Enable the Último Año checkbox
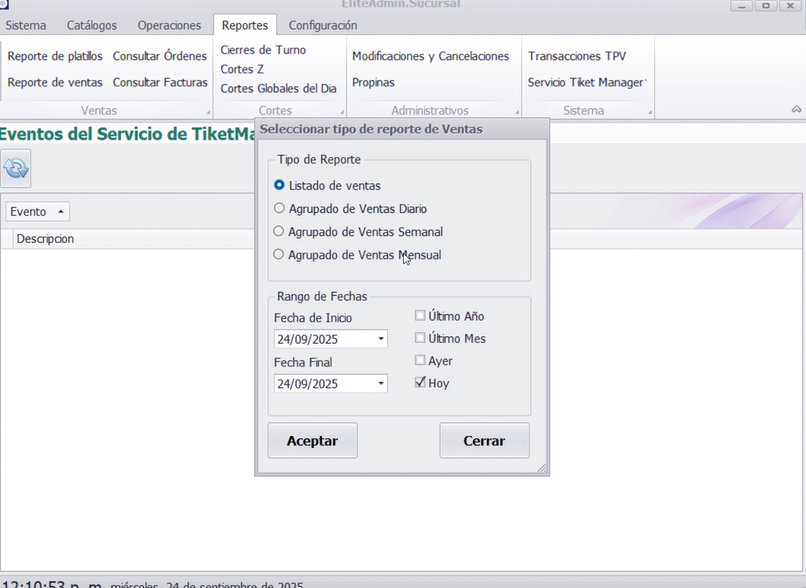The width and height of the screenshot is (806, 588). (420, 316)
